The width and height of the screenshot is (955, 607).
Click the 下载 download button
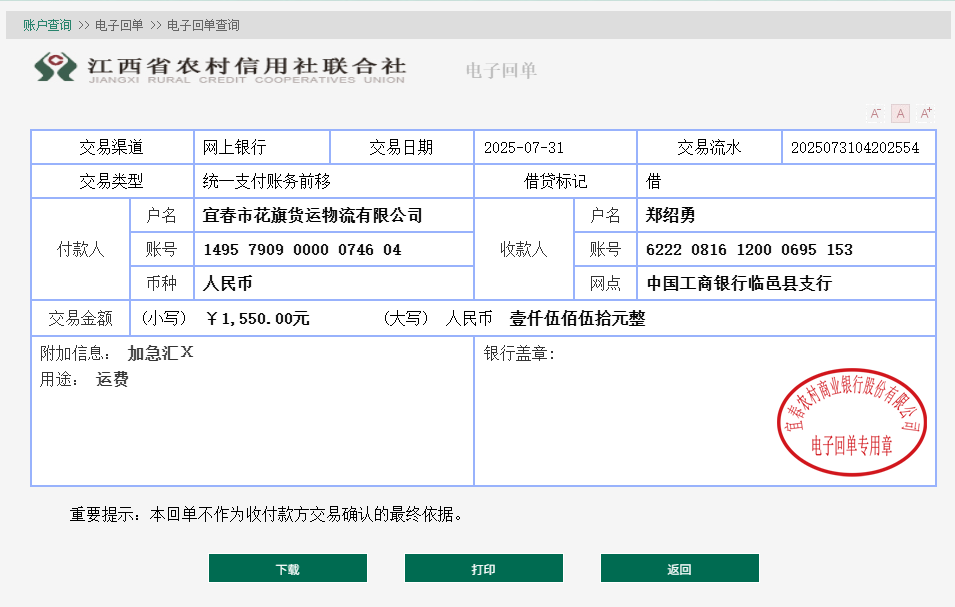287,568
